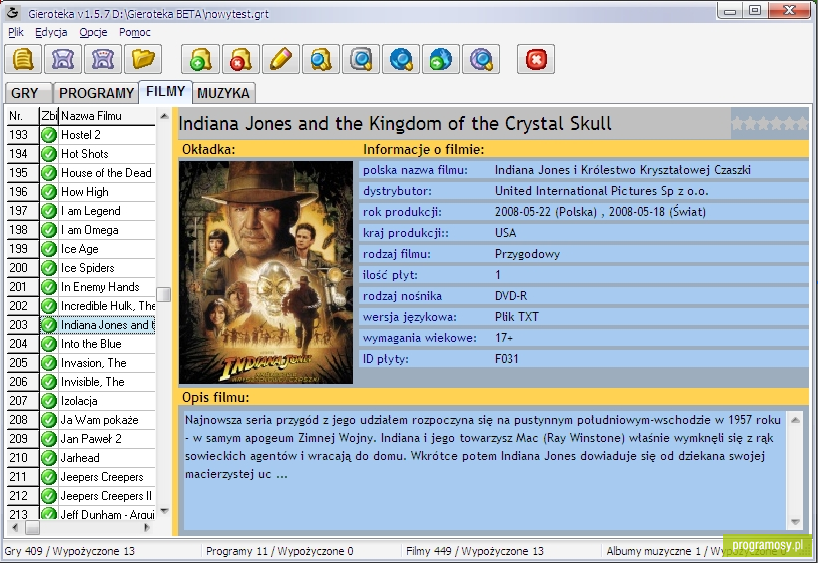Click the film list scroll right arrow

pyautogui.click(x=147, y=528)
